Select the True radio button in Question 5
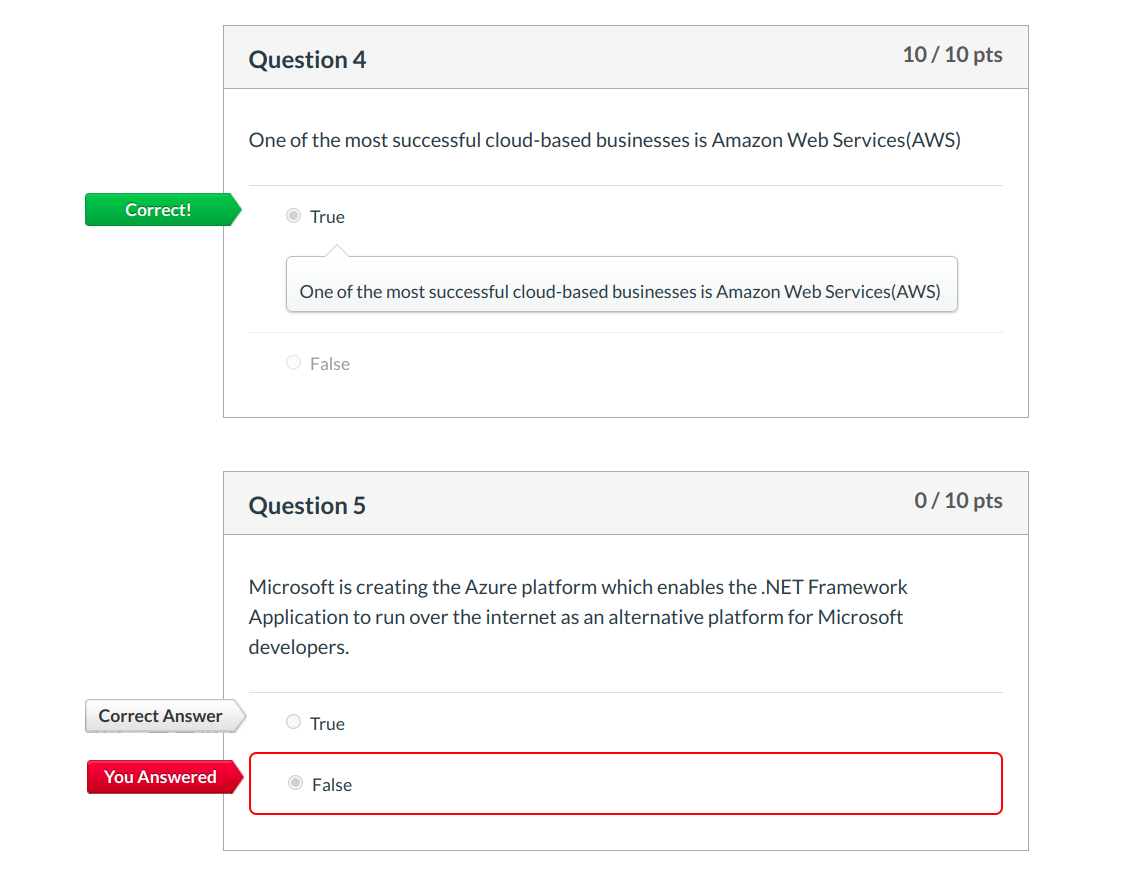This screenshot has height=869, width=1133. 293,722
